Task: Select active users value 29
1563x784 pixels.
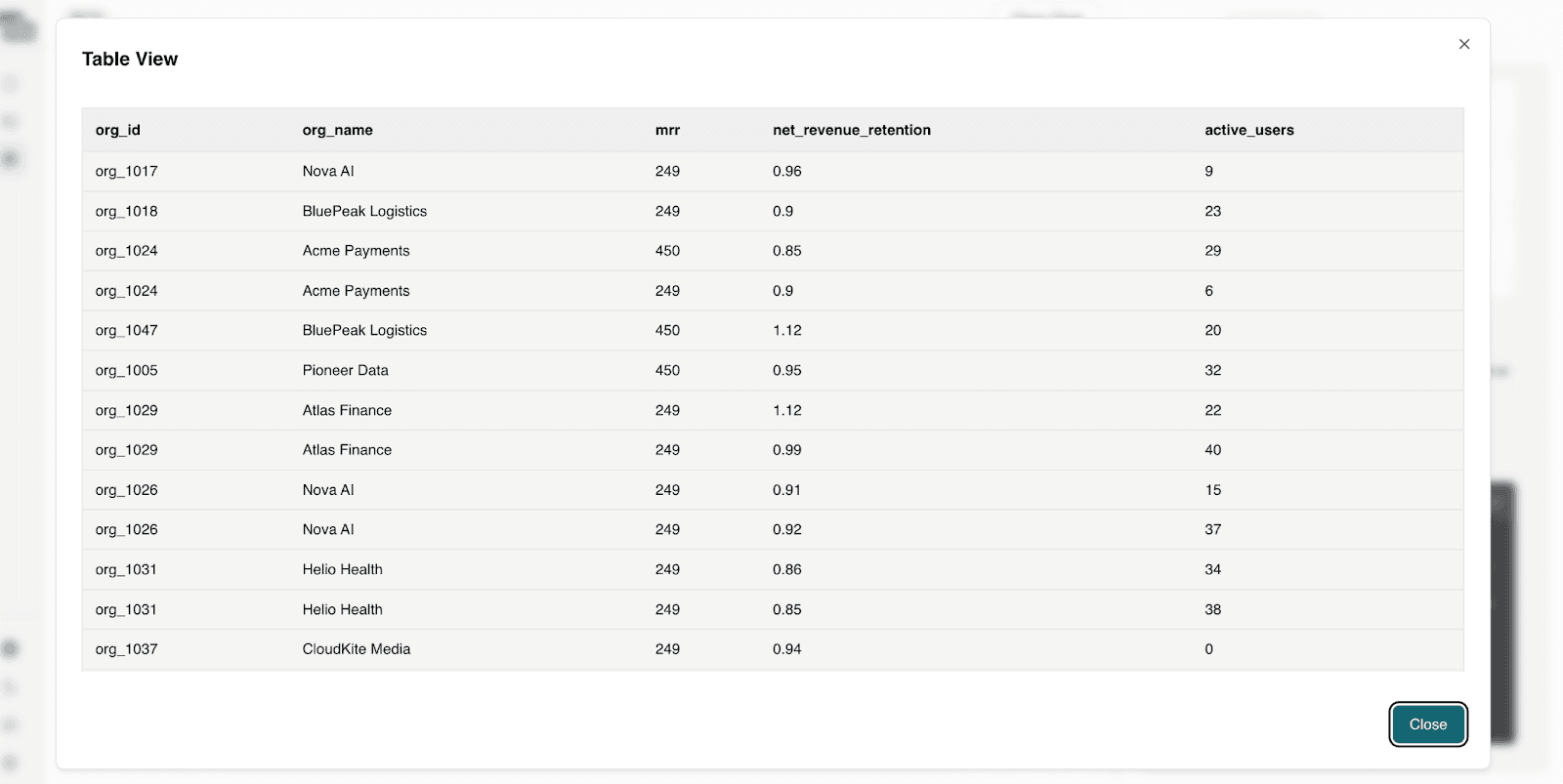Action: tap(1212, 251)
